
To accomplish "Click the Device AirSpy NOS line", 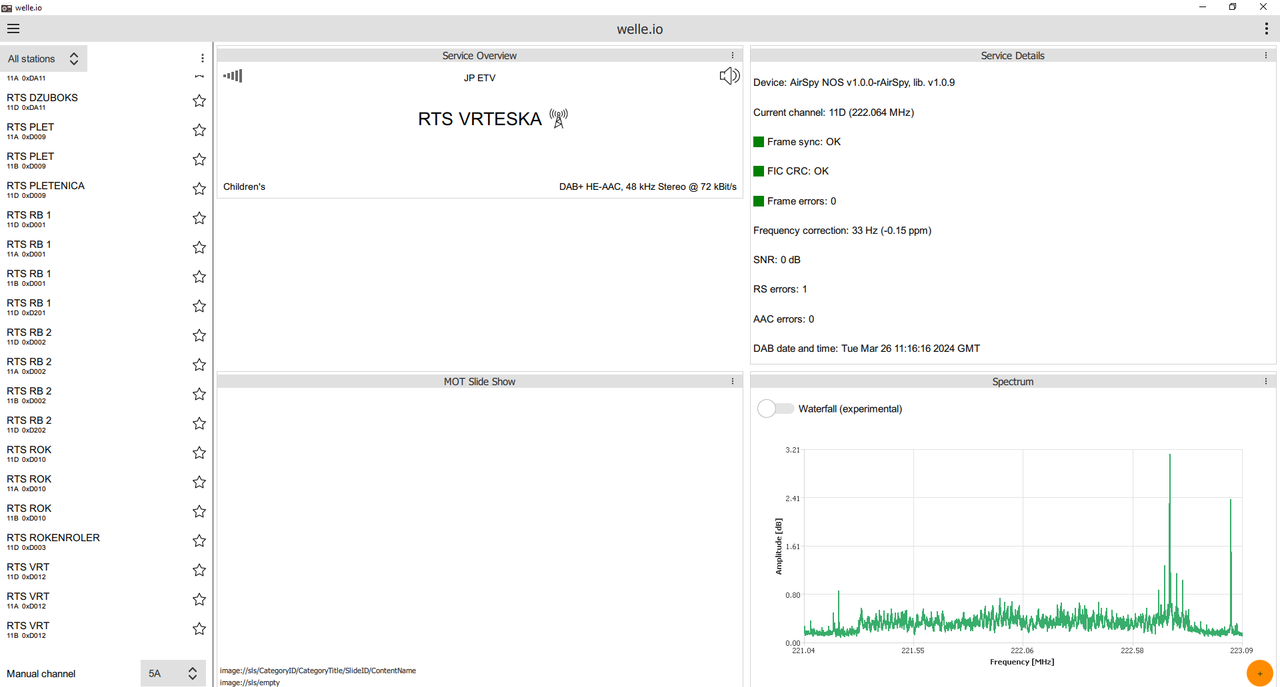I will [854, 83].
